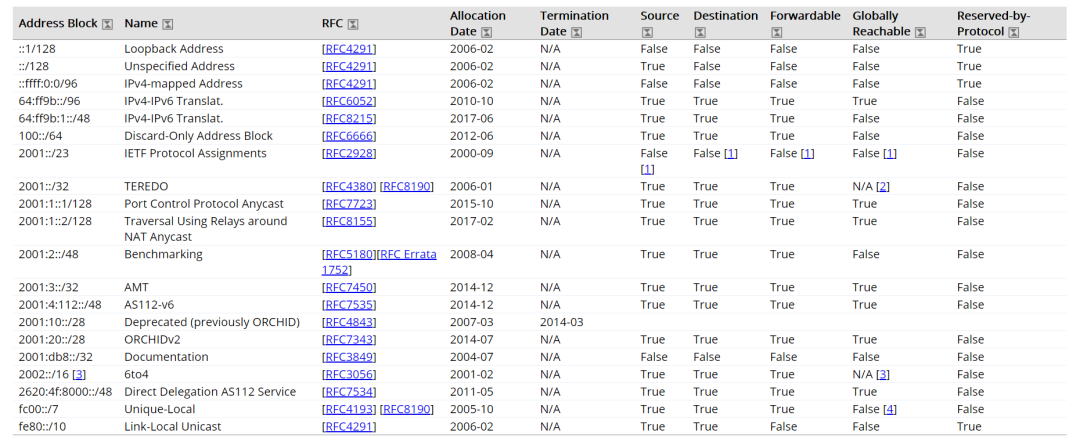Open the RFC6666 Discard-Only reference
This screenshot has width=1080, height=441.
[x=349, y=136]
